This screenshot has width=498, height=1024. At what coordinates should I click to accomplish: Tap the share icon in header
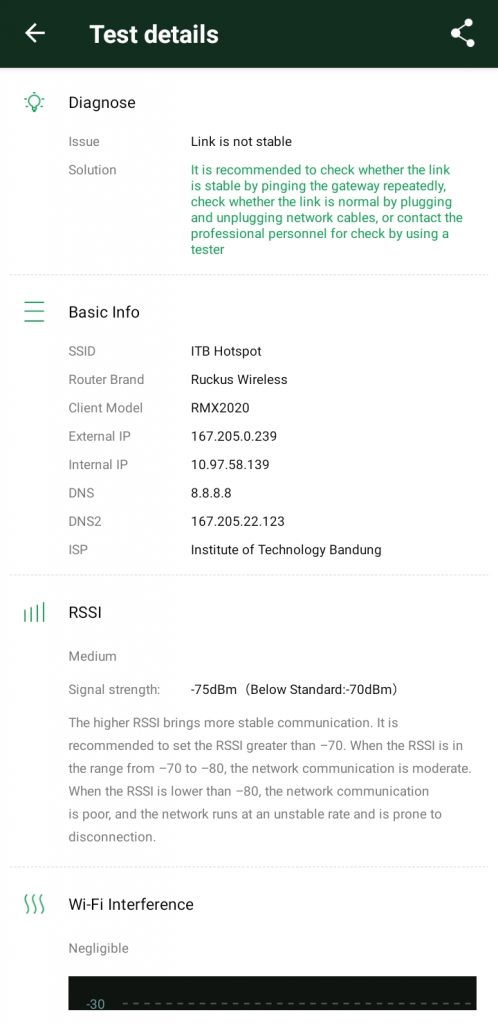tap(463, 33)
